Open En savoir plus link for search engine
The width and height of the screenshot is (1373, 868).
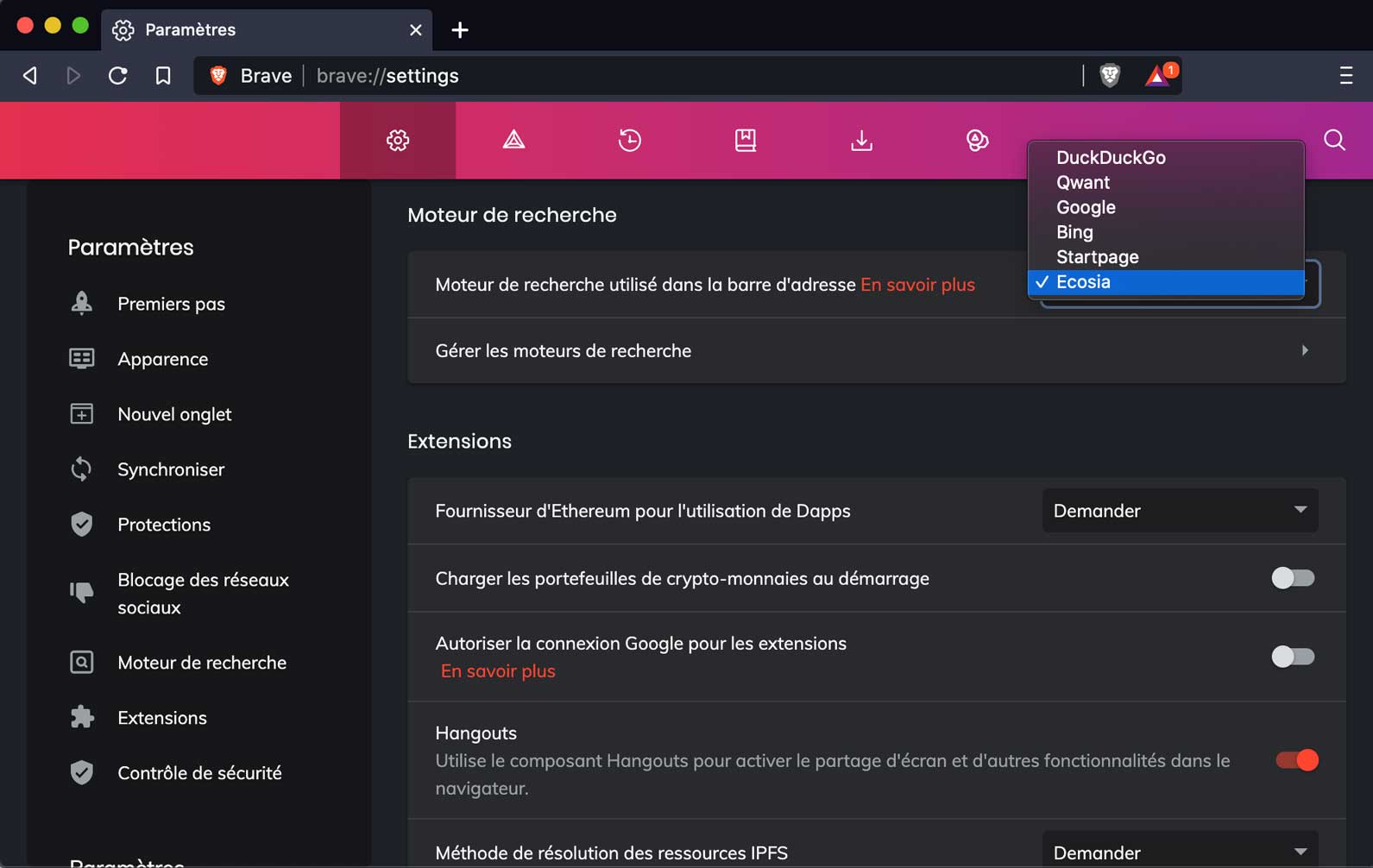click(917, 285)
